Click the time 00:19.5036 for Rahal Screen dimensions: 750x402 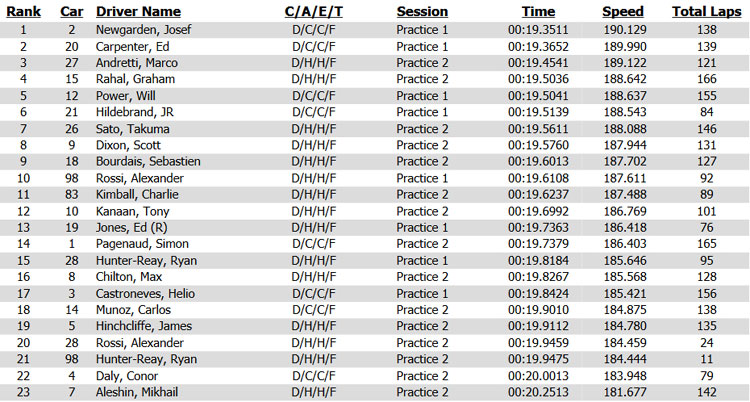[538, 79]
